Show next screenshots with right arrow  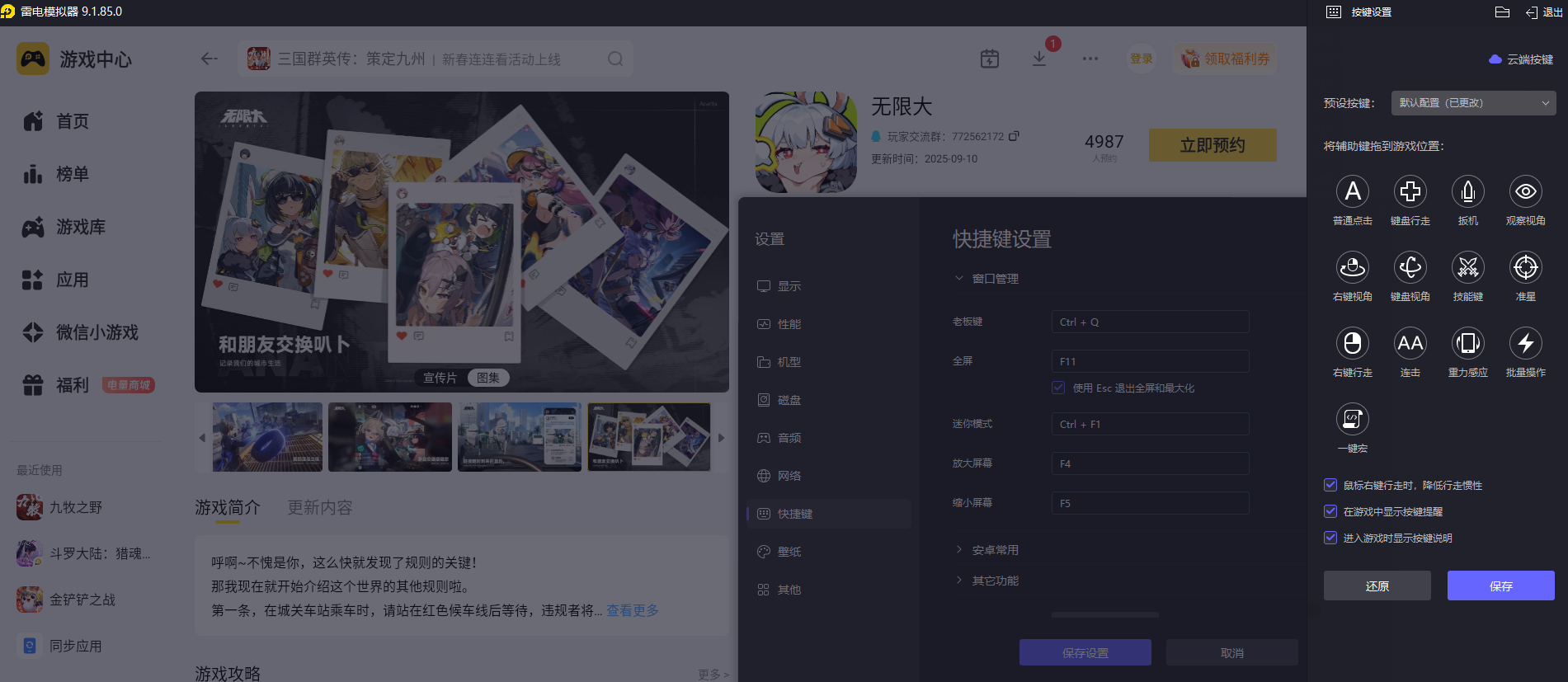[721, 438]
